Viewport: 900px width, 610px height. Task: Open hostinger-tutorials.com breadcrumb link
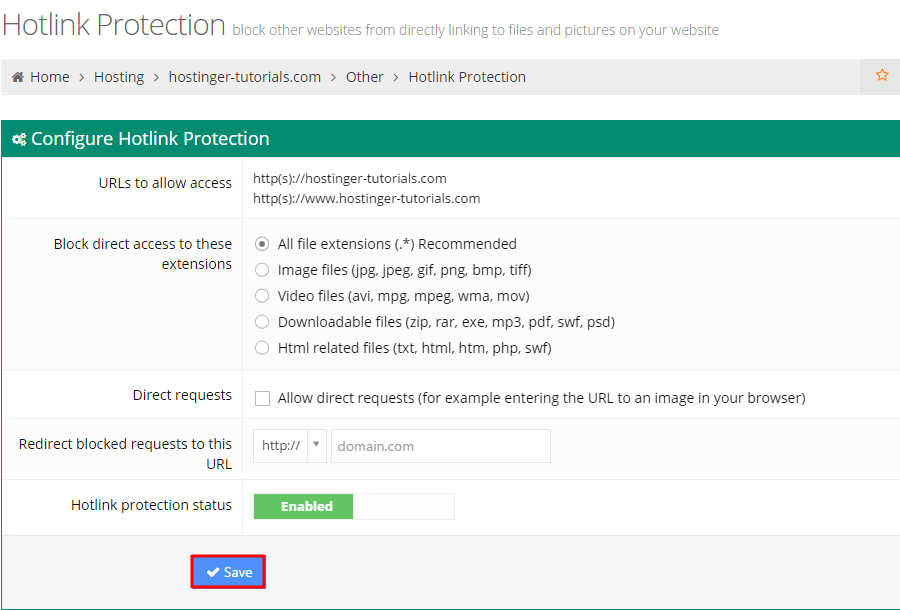pyautogui.click(x=245, y=77)
